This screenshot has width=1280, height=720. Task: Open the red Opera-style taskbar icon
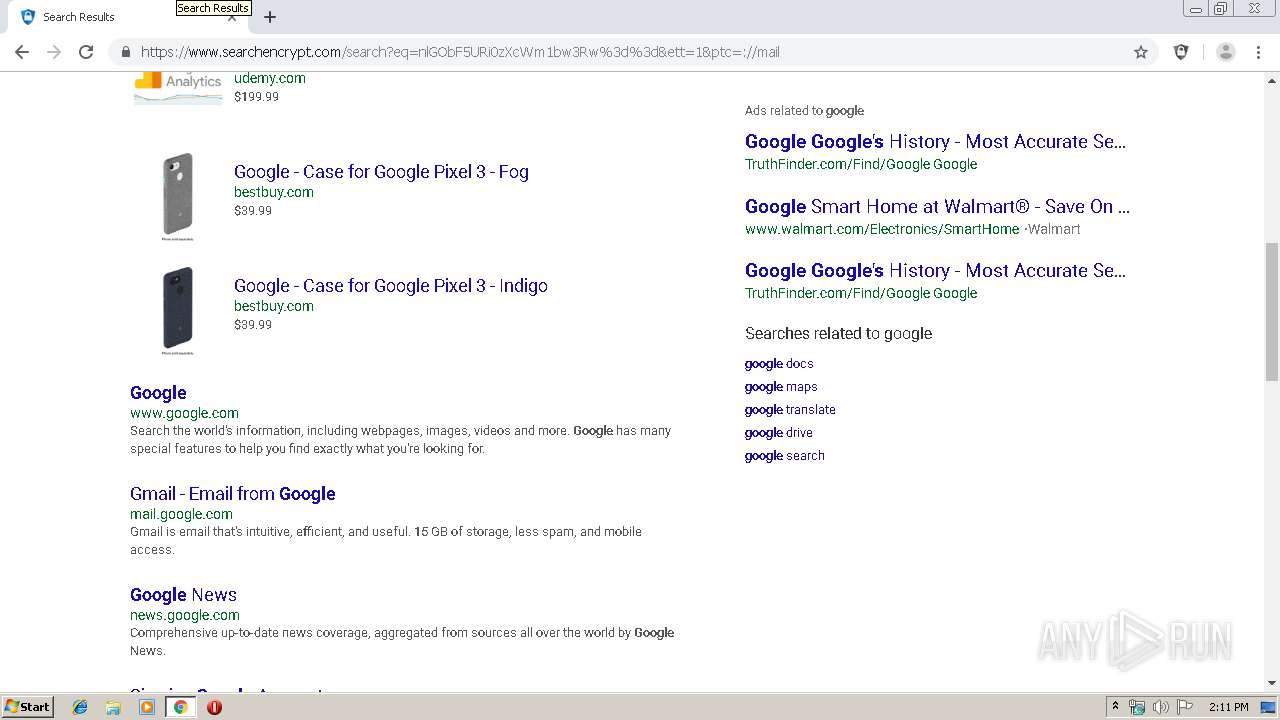pos(214,707)
